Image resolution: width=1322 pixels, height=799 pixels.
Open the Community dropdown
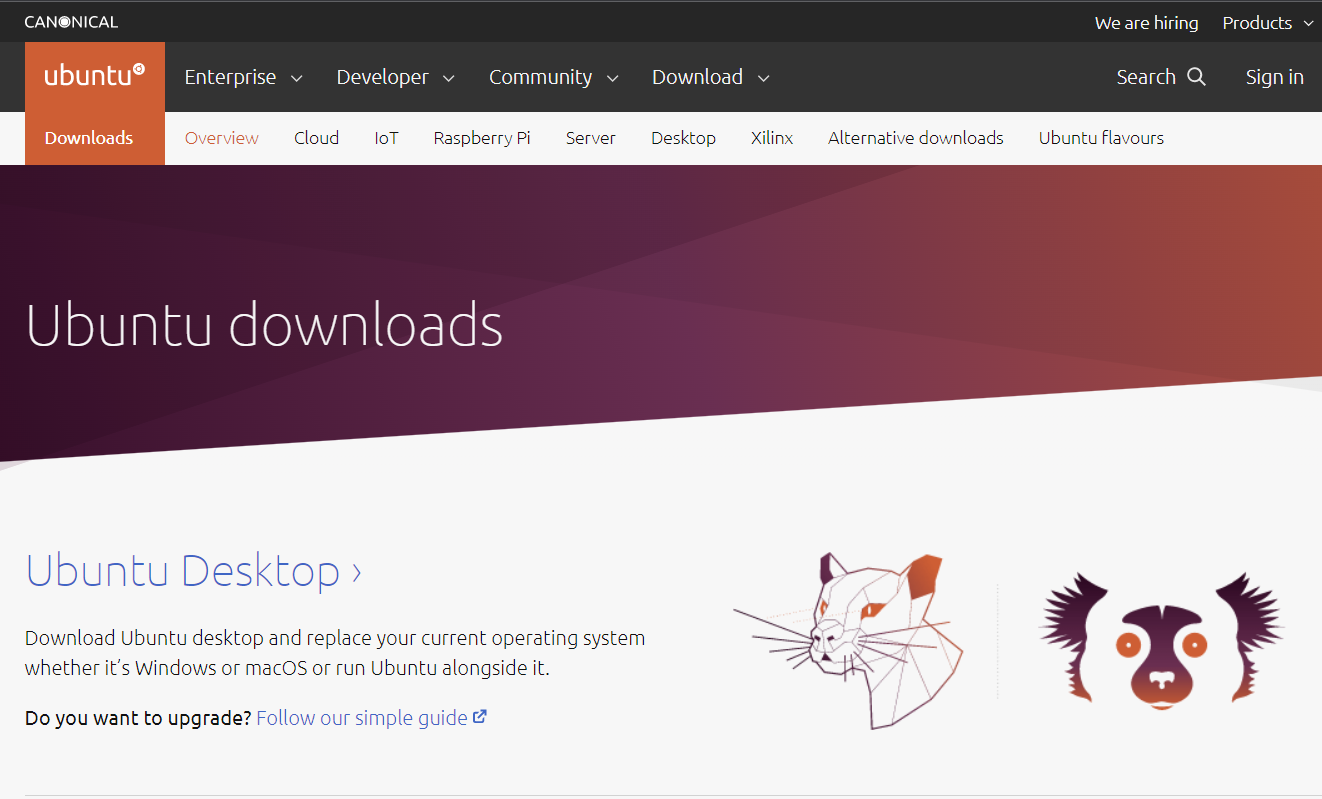(553, 77)
